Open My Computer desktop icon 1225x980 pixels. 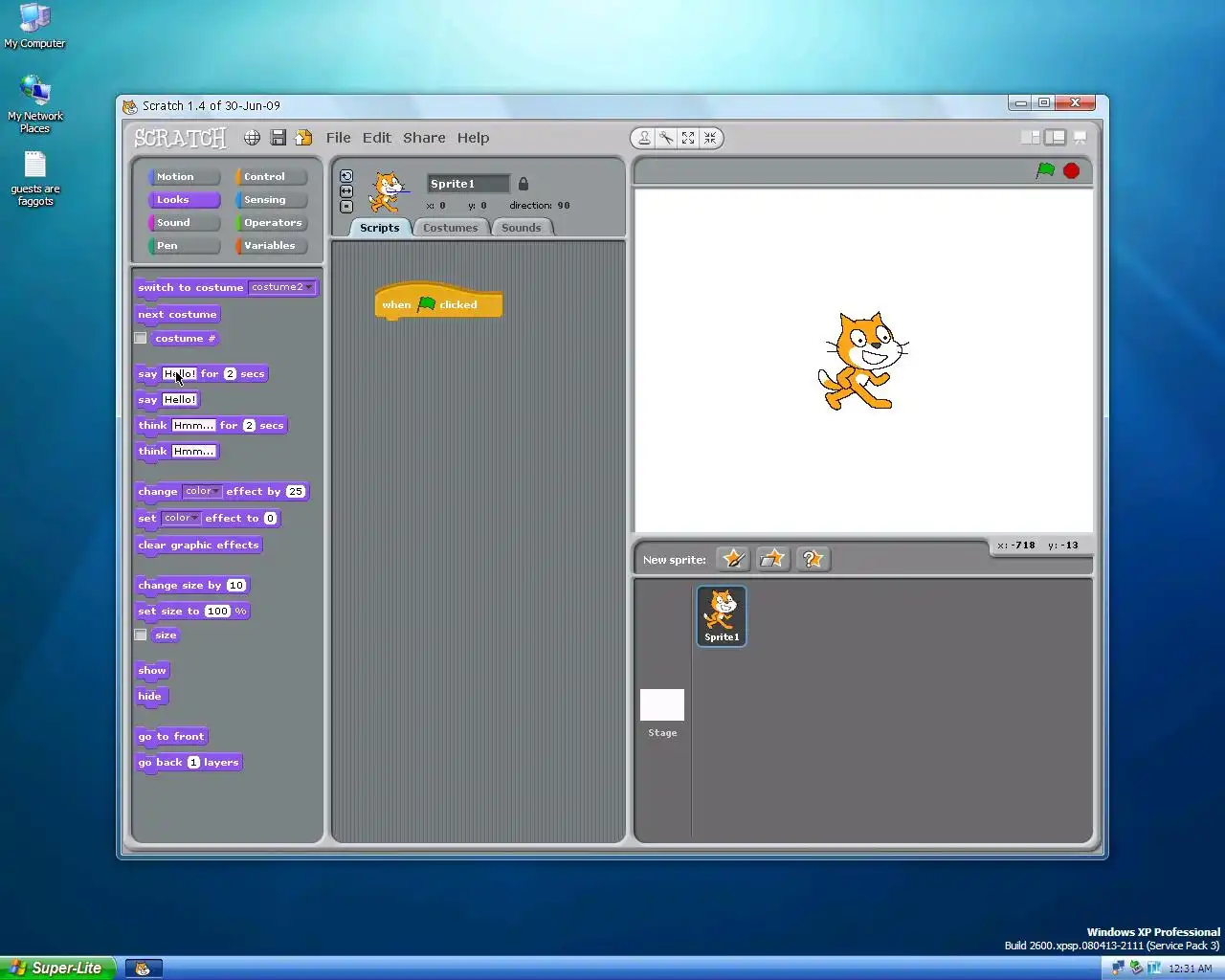(34, 26)
